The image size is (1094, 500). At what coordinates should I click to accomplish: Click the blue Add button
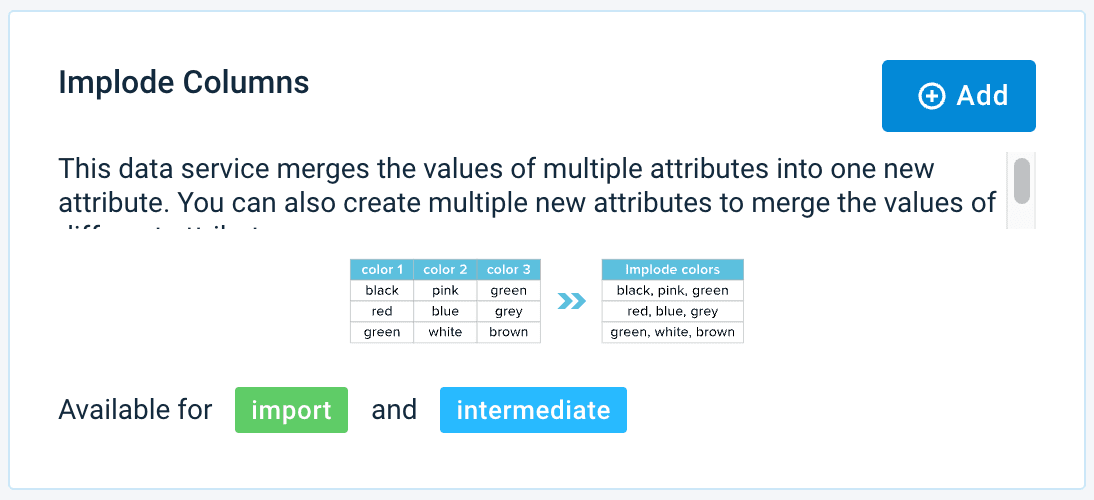tap(958, 96)
